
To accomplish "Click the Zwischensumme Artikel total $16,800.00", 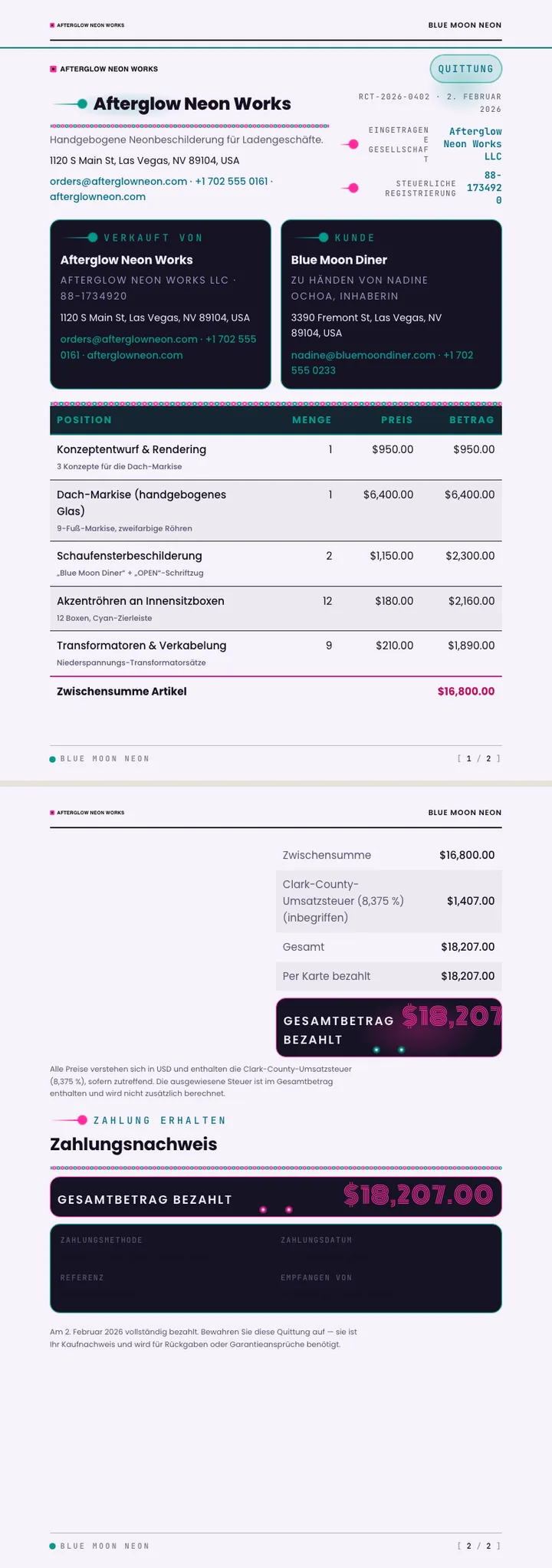I will [x=466, y=692].
